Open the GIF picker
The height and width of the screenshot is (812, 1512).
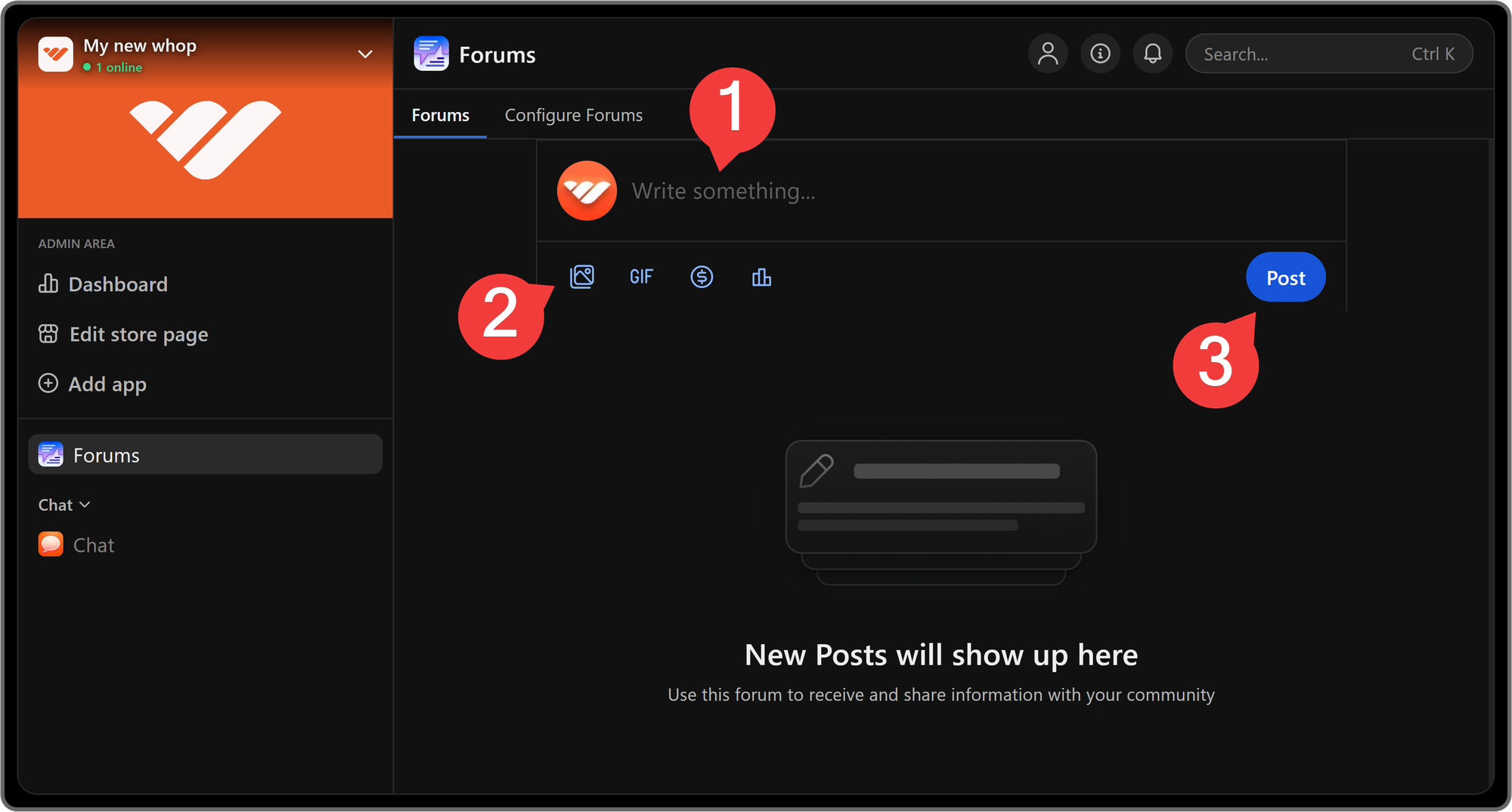641,277
